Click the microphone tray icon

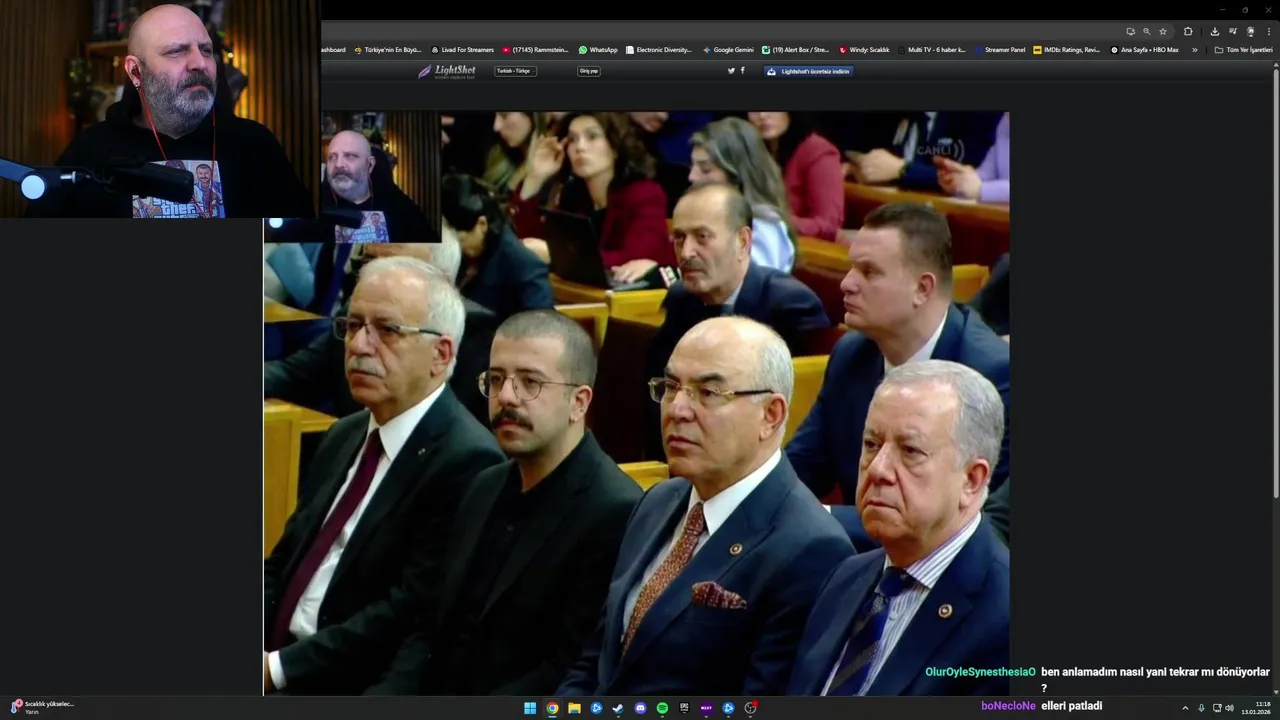tap(1201, 708)
